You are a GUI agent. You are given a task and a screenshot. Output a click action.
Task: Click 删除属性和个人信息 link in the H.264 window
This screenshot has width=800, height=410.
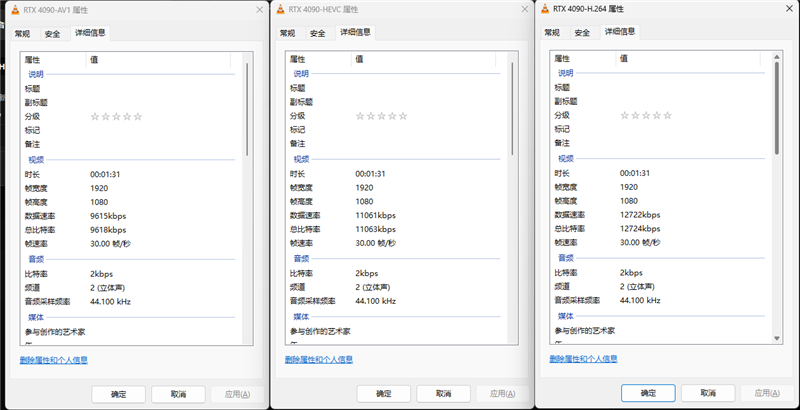pyautogui.click(x=584, y=359)
